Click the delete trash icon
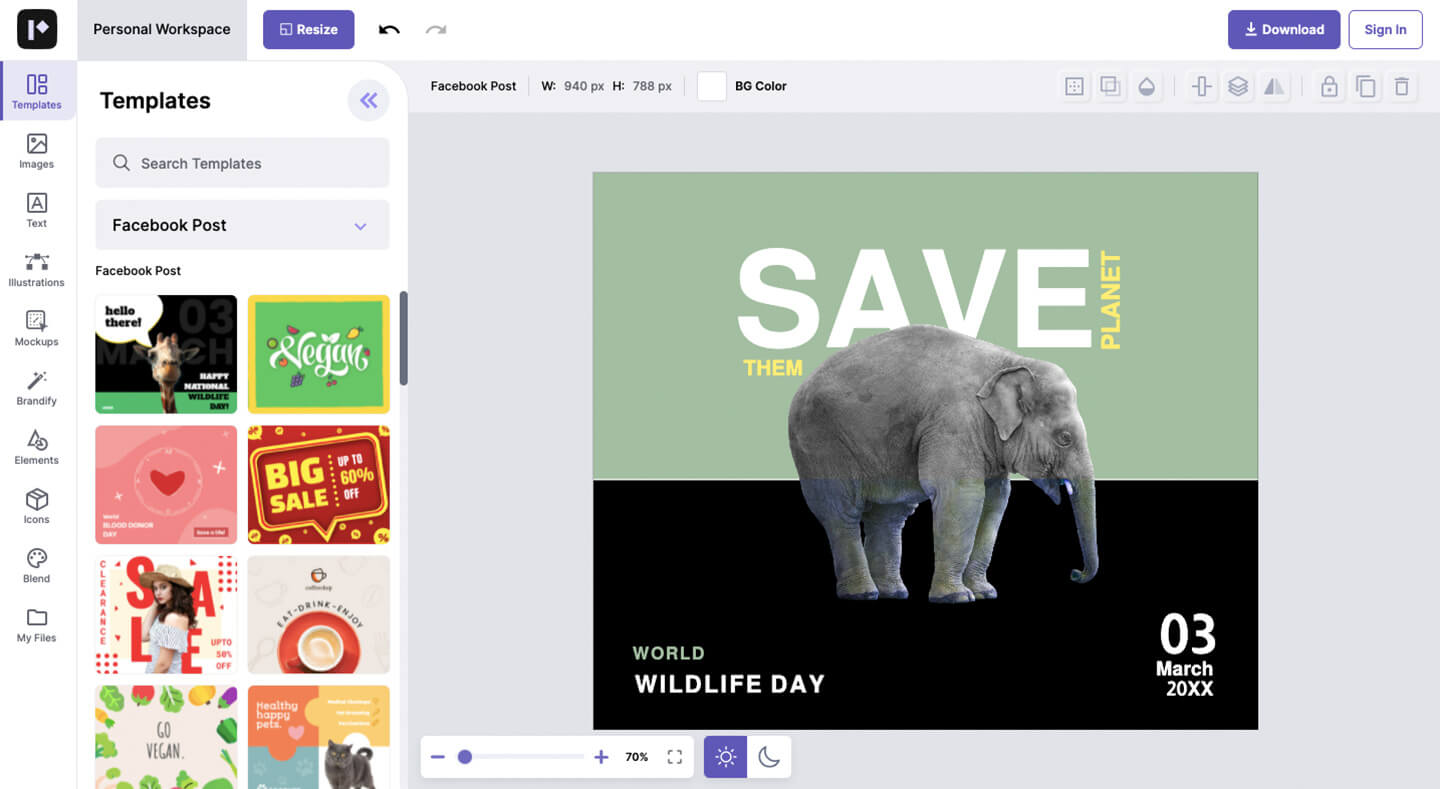The height and width of the screenshot is (789, 1440). click(x=1402, y=86)
